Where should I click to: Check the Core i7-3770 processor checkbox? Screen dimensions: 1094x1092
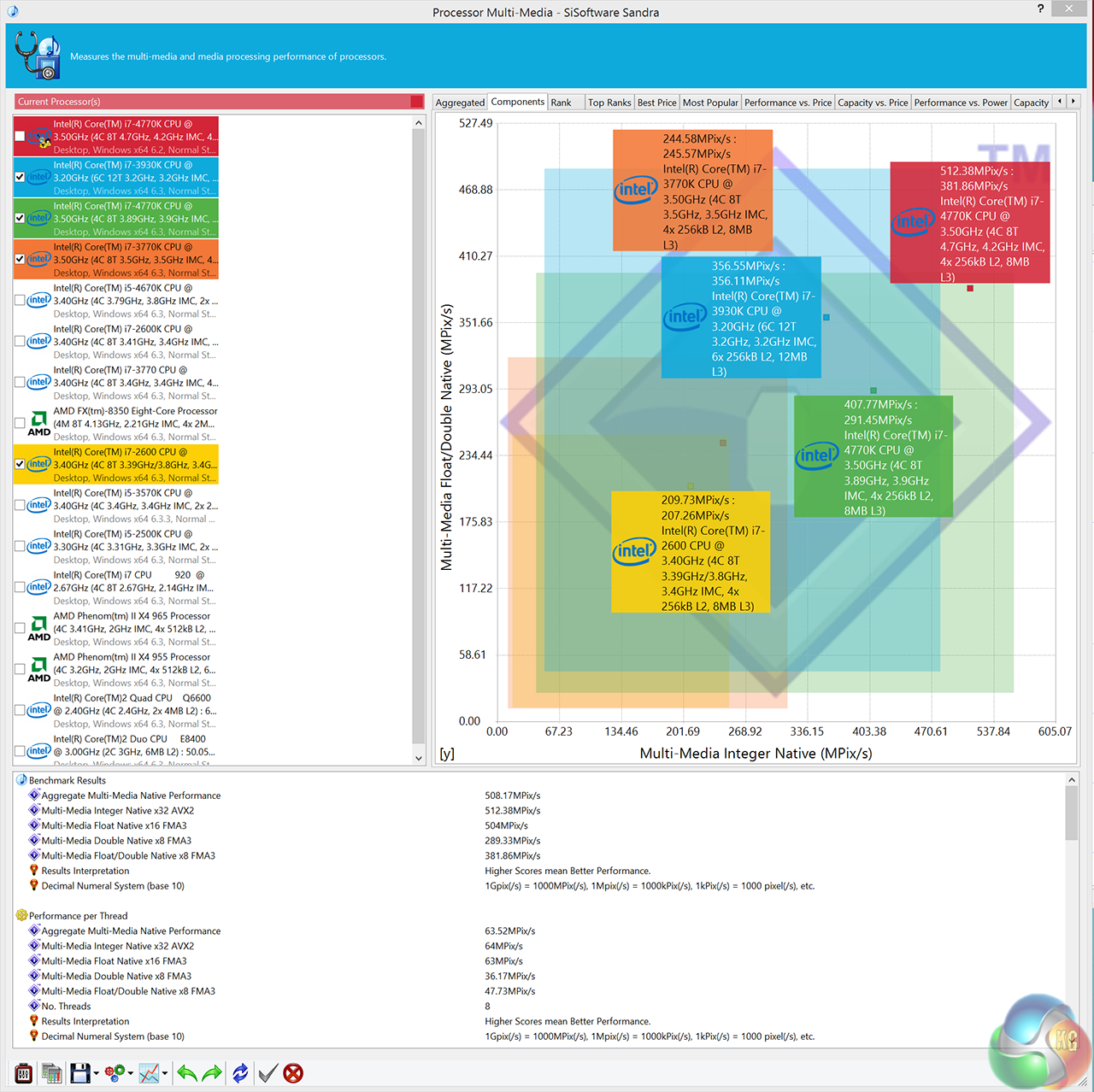(20, 383)
